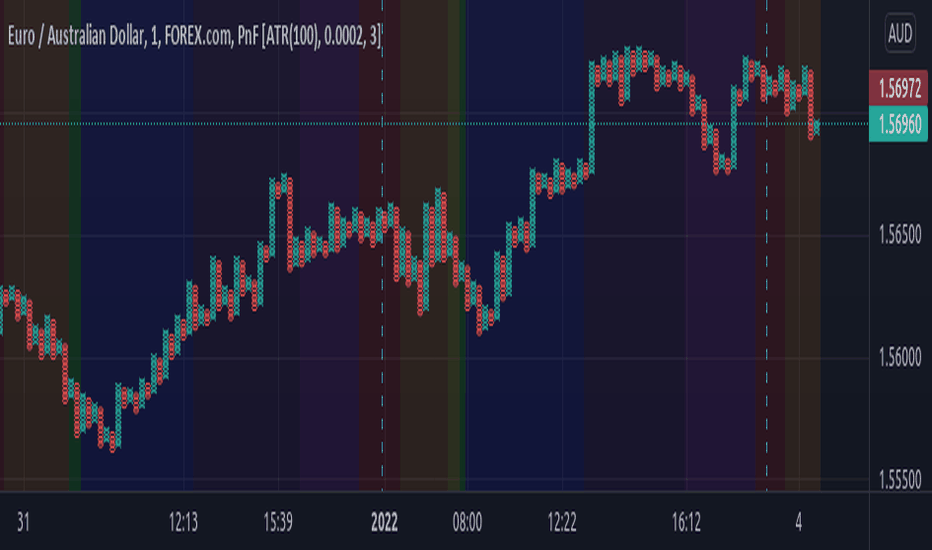The width and height of the screenshot is (932, 550).
Task: Click the 12:22 time axis label
Action: click(562, 523)
